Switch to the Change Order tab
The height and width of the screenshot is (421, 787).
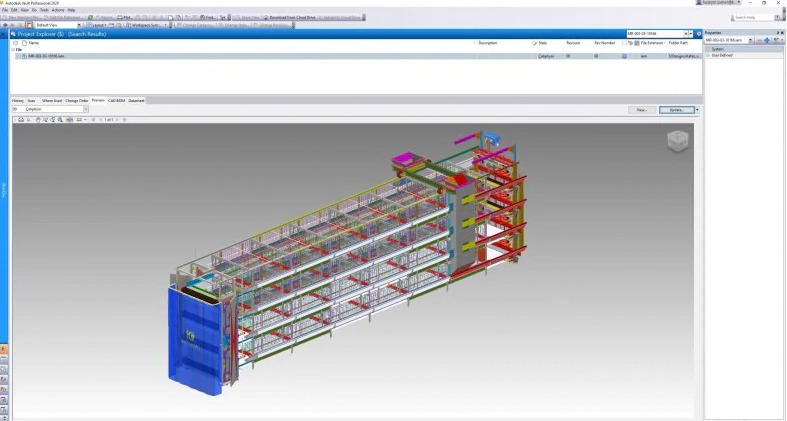[77, 101]
